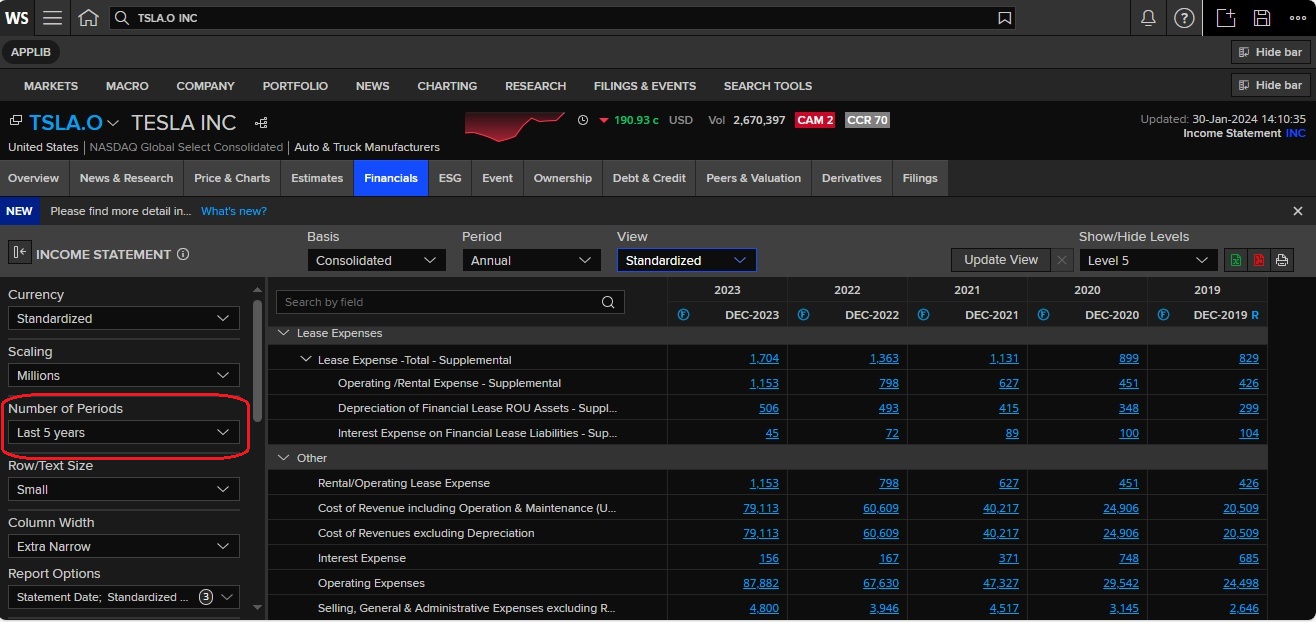This screenshot has height=622, width=1316.
Task: Open the "What's new?" link
Action: point(233,211)
